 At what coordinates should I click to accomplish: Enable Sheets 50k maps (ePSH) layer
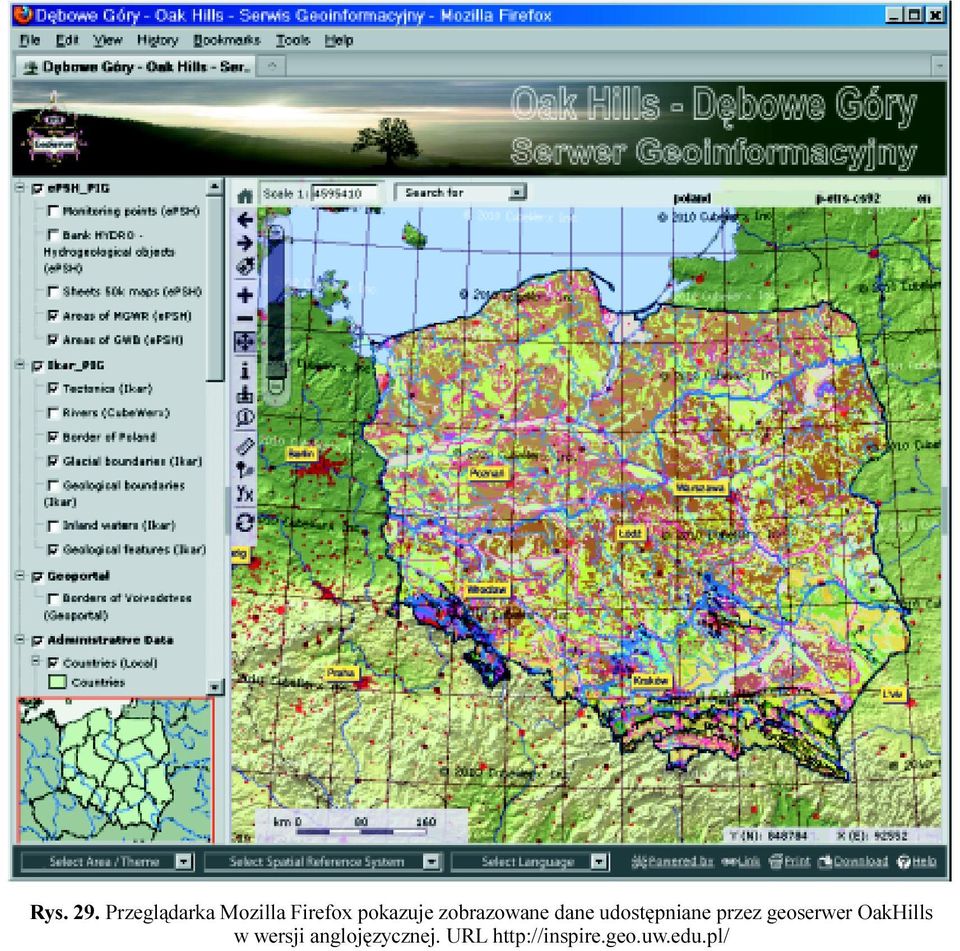pos(53,292)
